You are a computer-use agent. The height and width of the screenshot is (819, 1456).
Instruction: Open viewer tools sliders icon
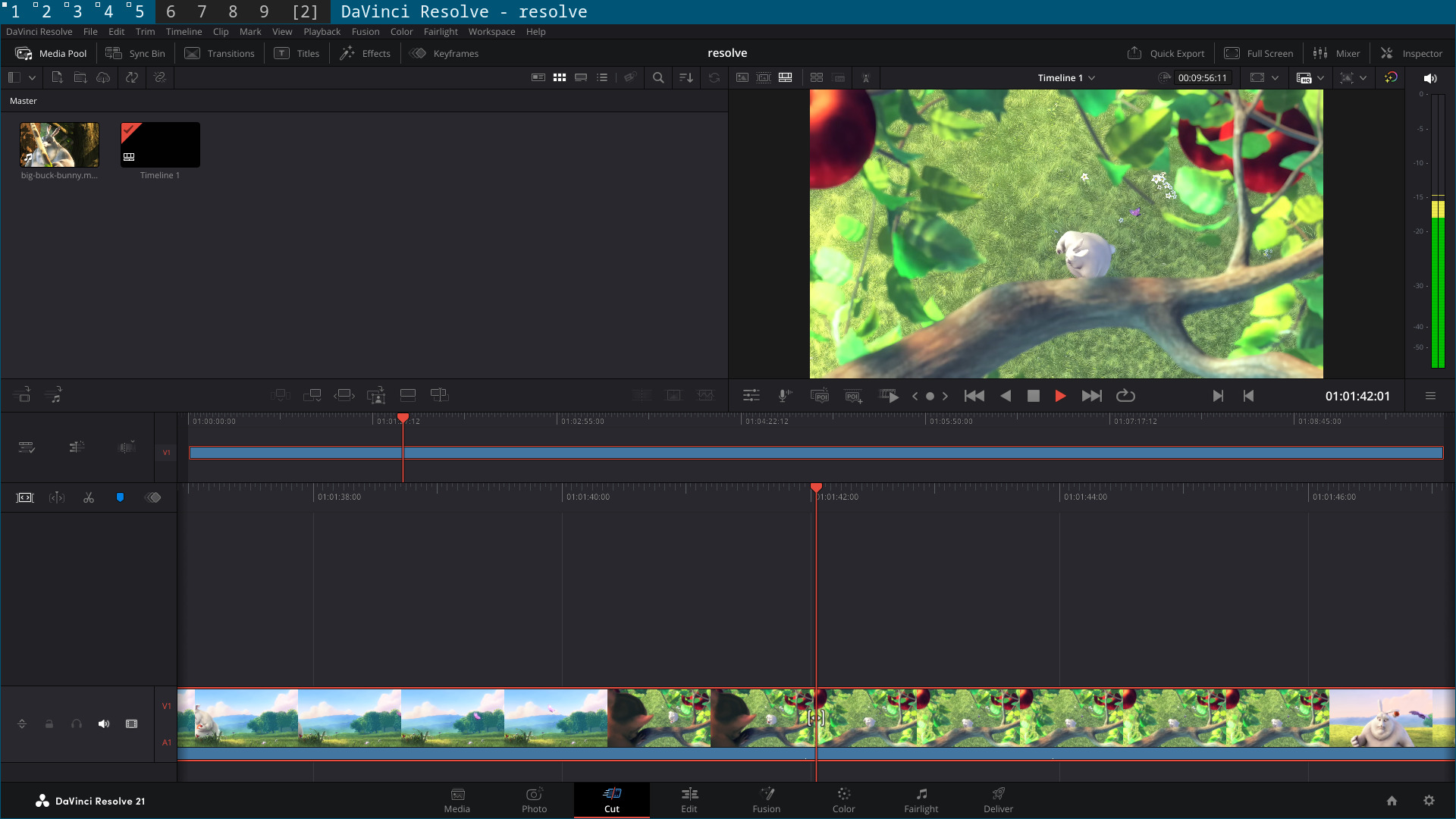coord(751,396)
